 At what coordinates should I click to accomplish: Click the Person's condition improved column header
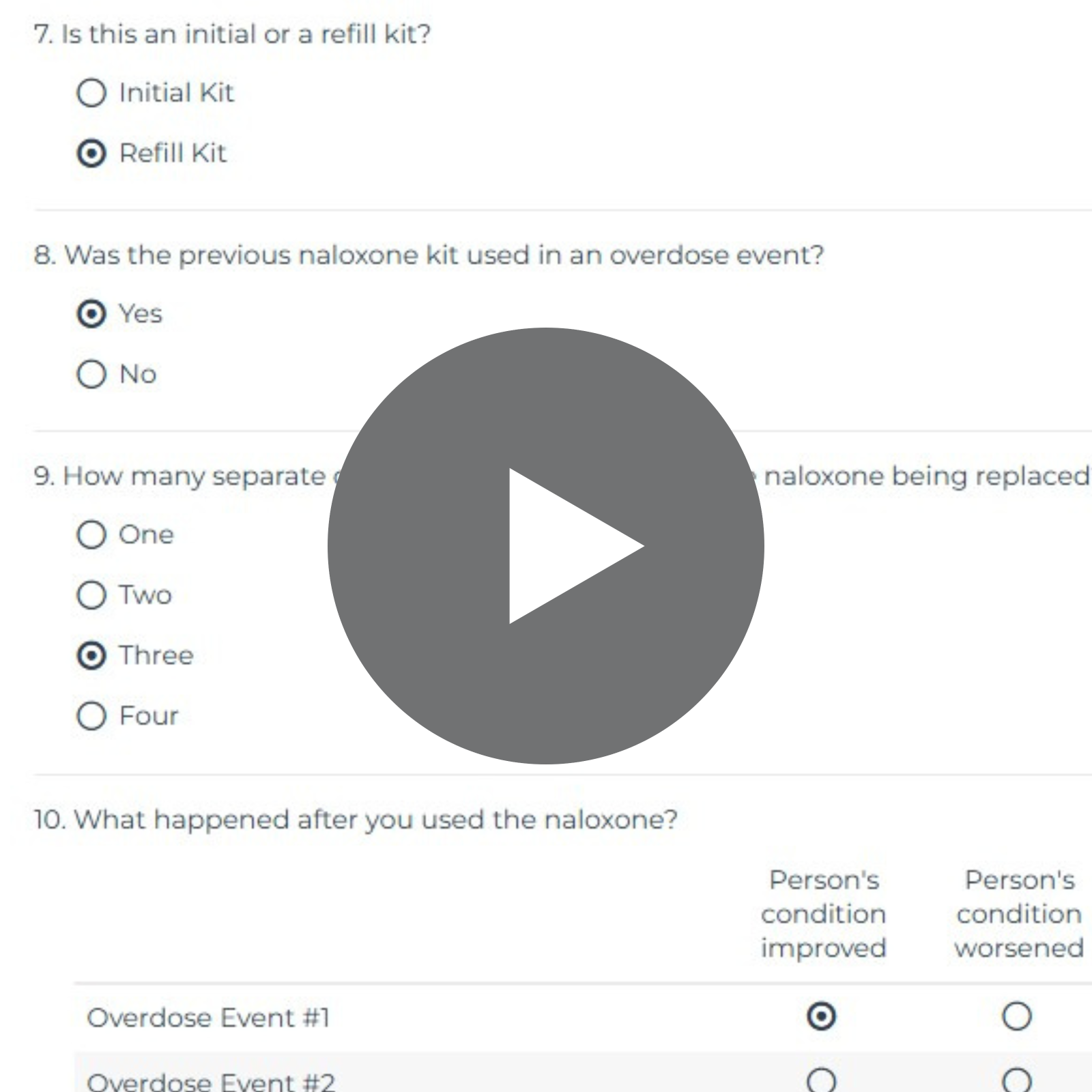pyautogui.click(x=823, y=914)
